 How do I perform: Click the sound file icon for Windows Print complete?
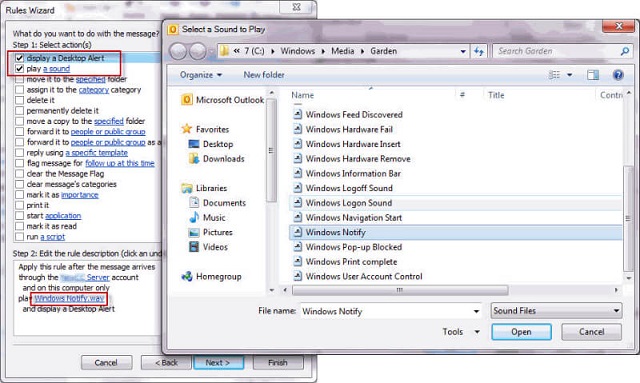pos(298,262)
